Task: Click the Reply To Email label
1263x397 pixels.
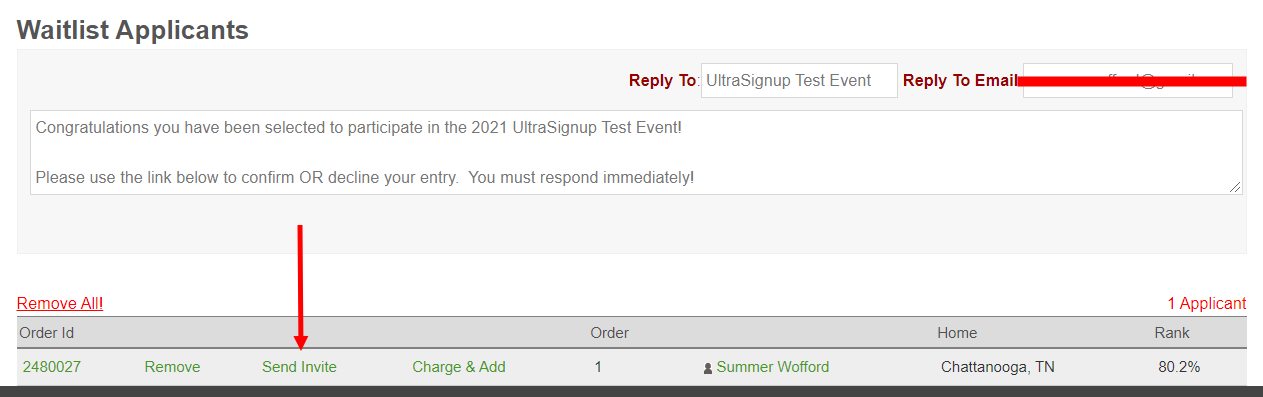Action: coord(960,81)
